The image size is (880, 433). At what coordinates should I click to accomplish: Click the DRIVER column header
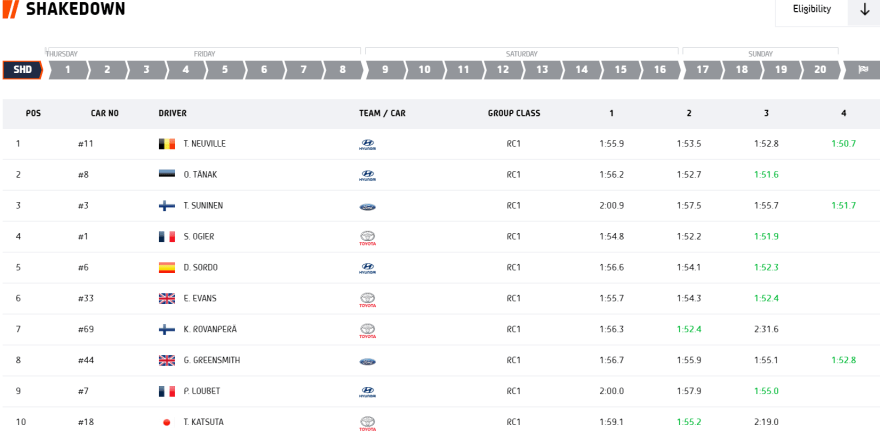(x=172, y=114)
